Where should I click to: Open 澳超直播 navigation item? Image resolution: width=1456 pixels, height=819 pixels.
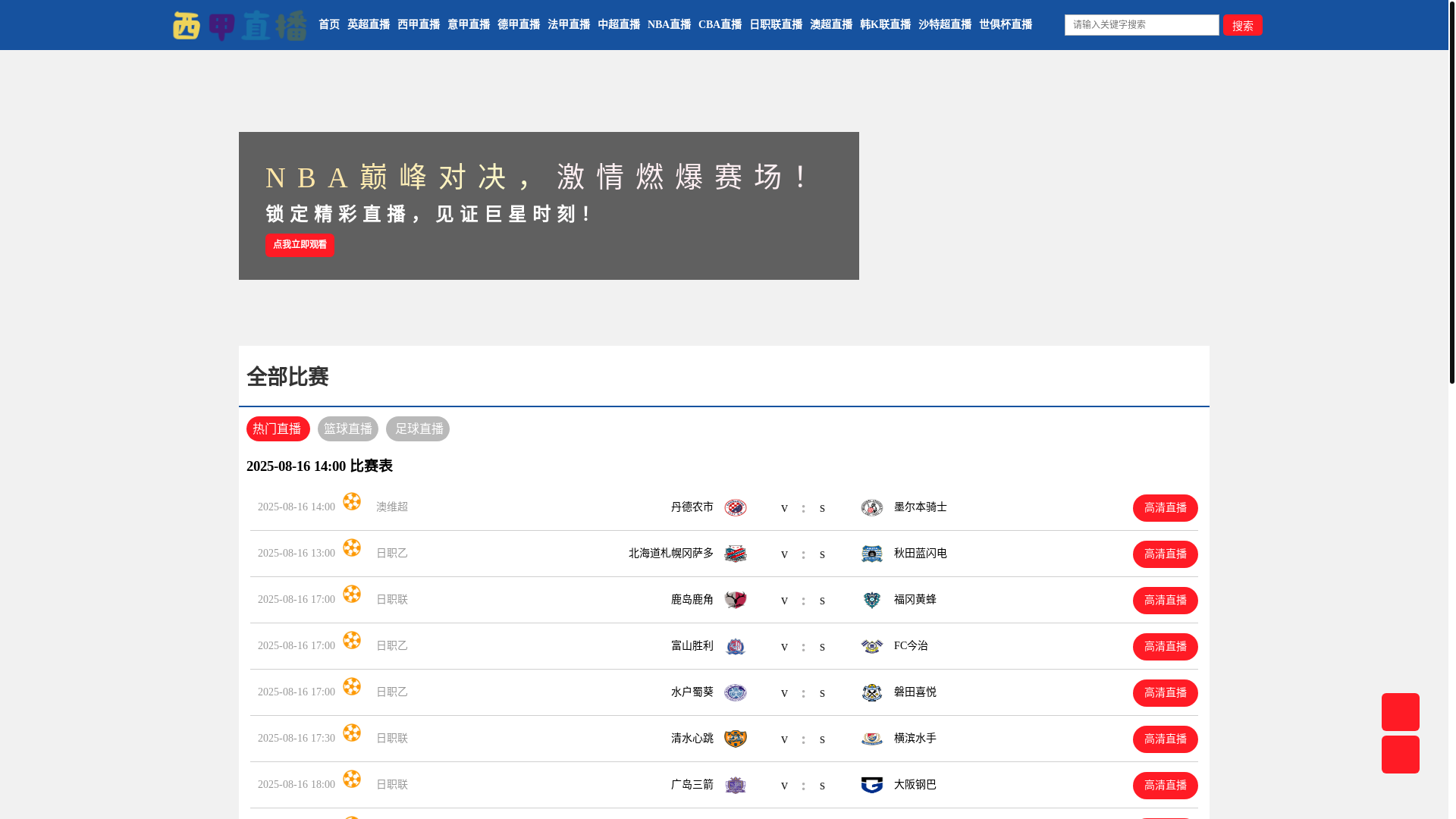pos(831,24)
